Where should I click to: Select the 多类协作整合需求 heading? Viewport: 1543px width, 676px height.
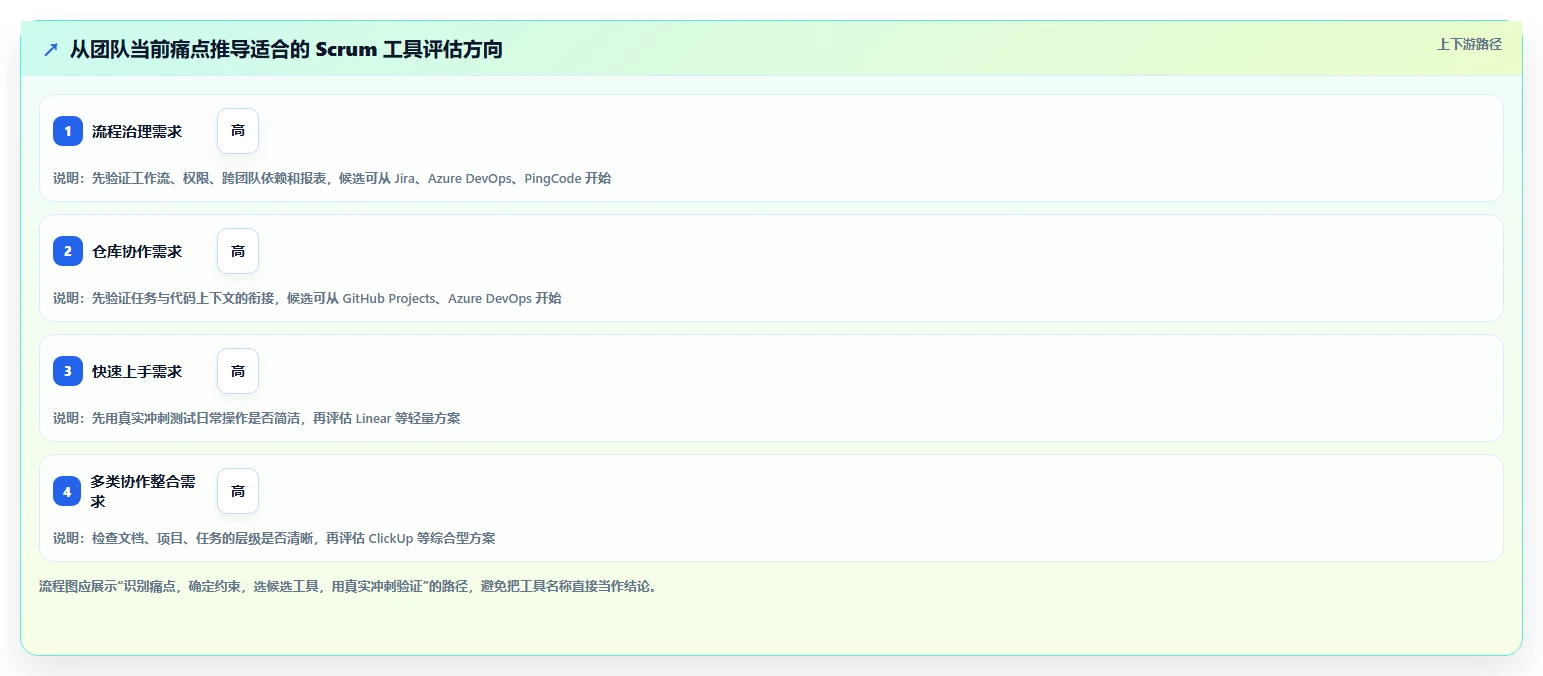coord(144,491)
